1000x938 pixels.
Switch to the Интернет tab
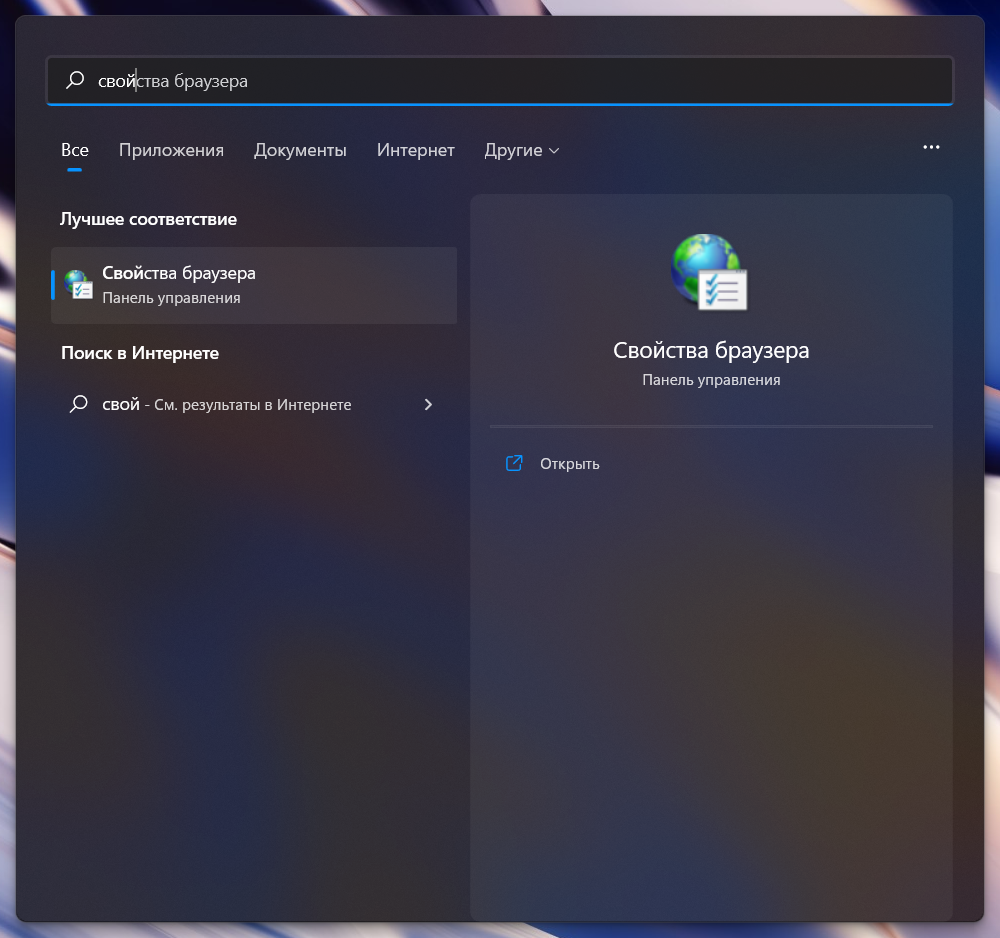[415, 150]
